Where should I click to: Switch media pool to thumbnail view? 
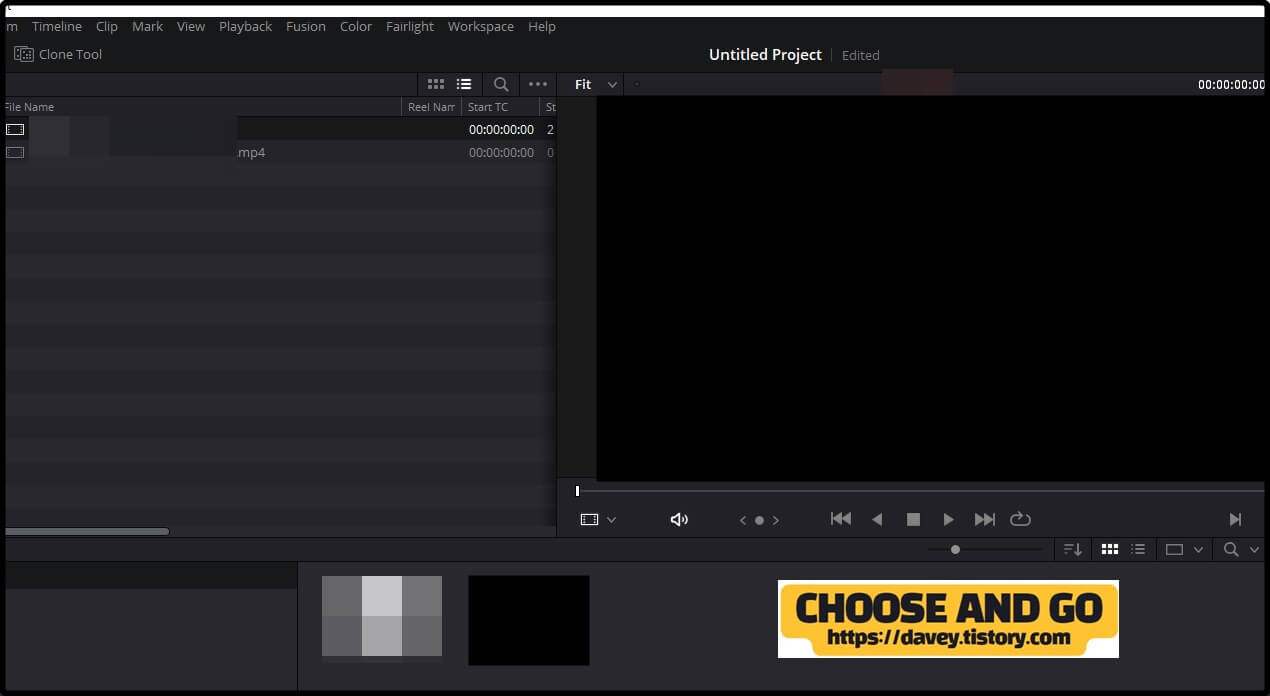coord(1109,549)
